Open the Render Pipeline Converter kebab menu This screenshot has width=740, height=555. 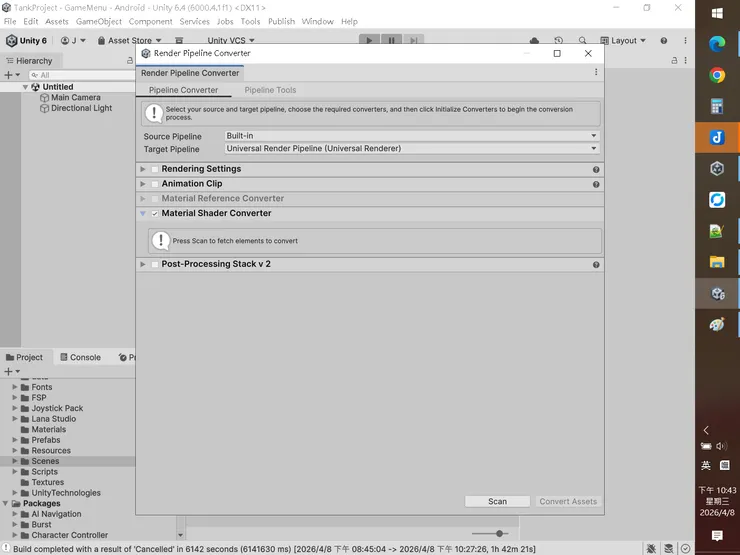[596, 72]
